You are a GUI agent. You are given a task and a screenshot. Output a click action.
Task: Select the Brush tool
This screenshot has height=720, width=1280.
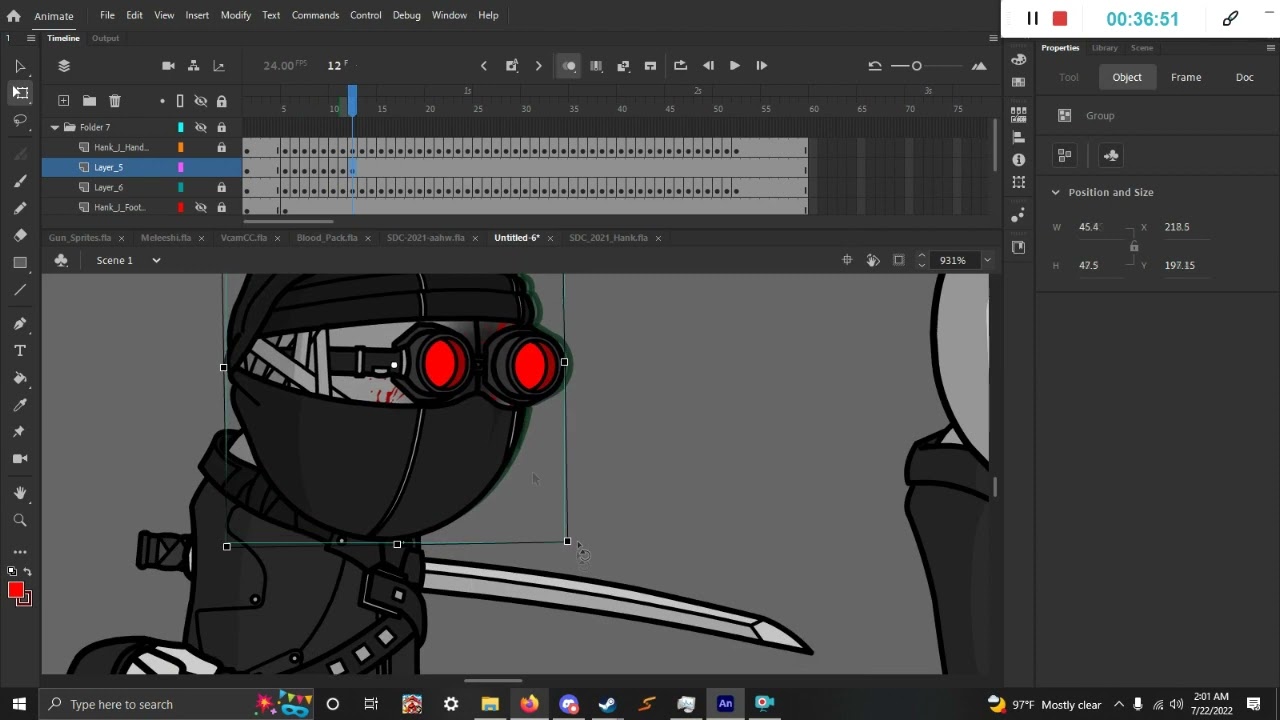(x=20, y=181)
